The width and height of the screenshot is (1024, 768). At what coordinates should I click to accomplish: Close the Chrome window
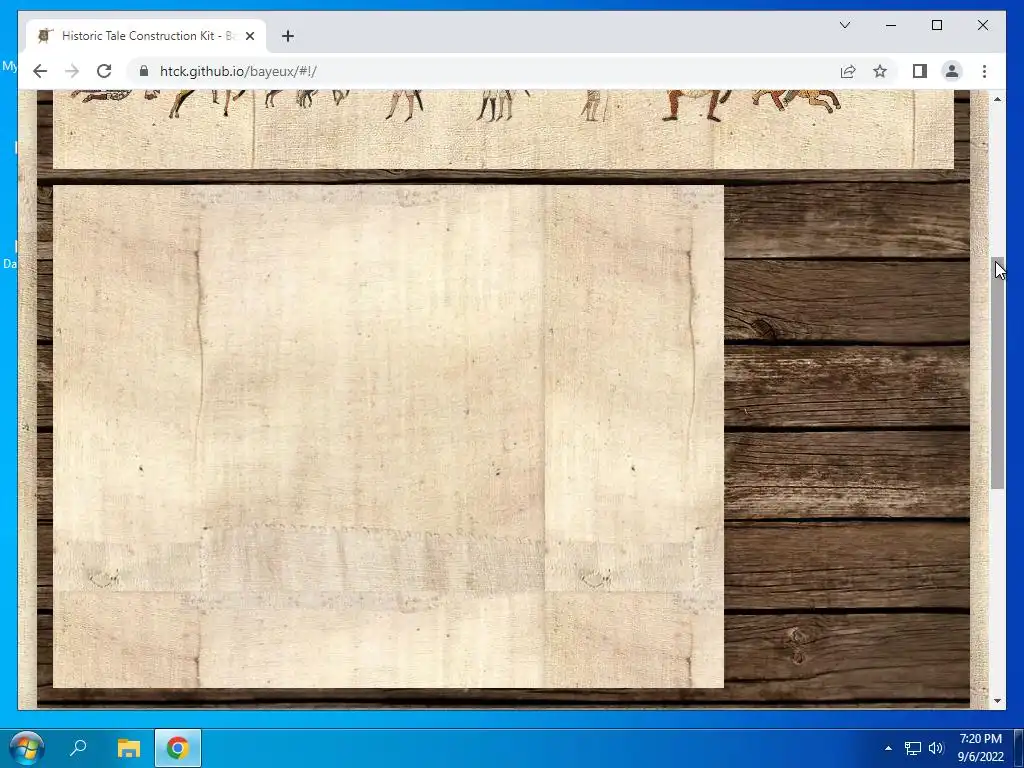pos(983,25)
